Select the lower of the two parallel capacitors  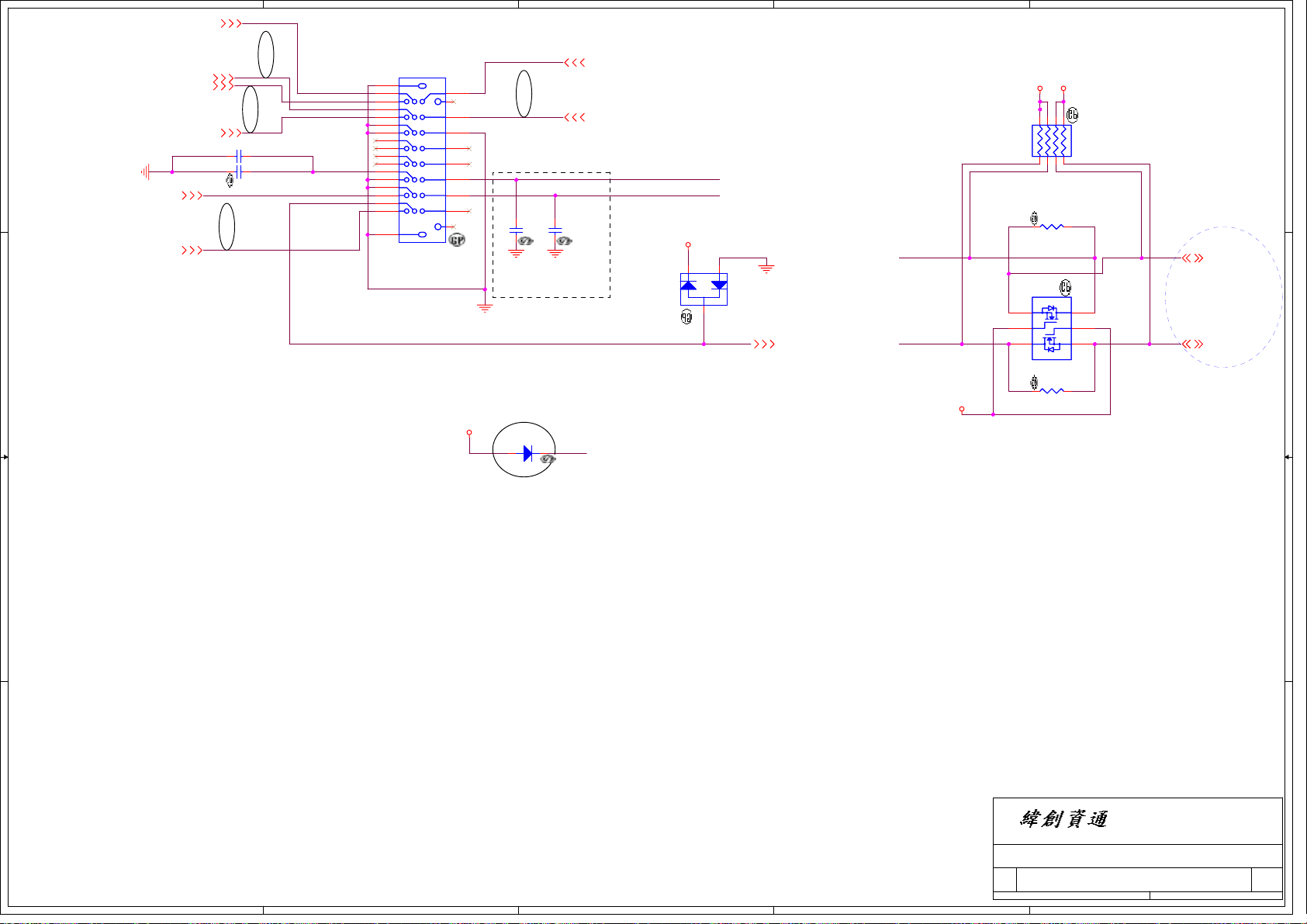coord(240,172)
